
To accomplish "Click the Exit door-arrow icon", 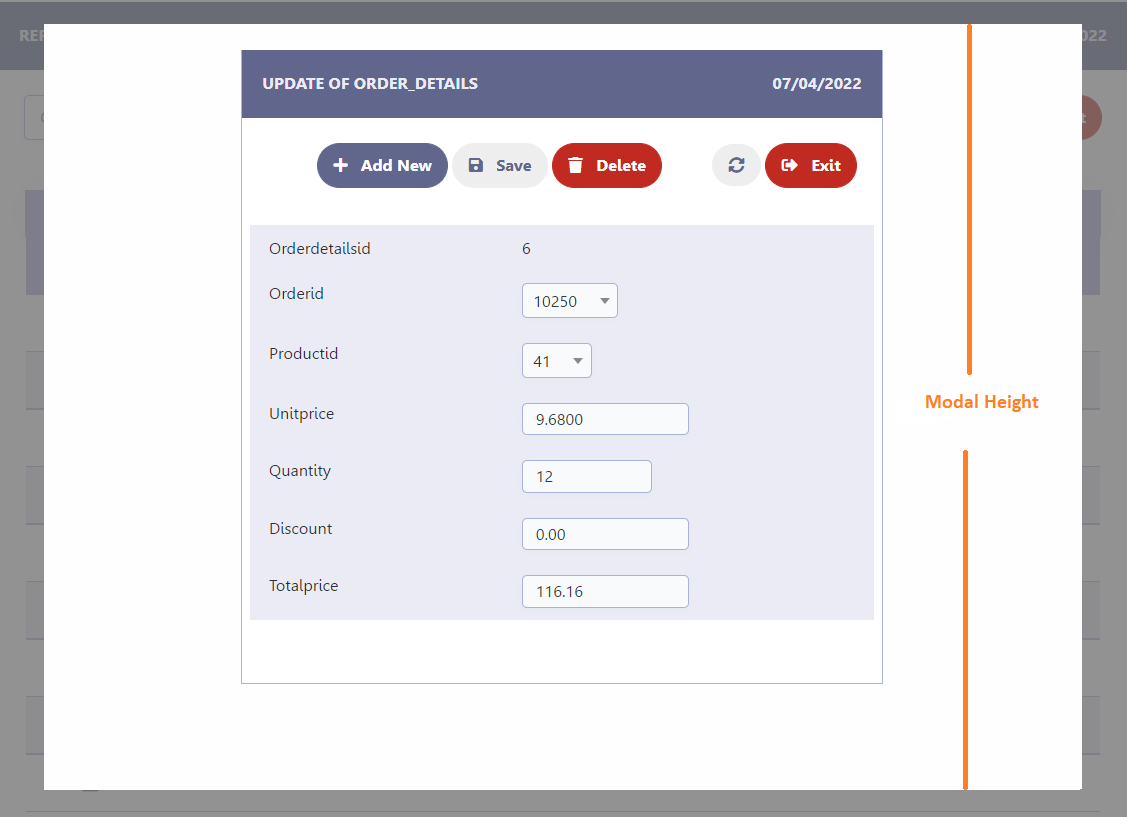I will (x=790, y=166).
